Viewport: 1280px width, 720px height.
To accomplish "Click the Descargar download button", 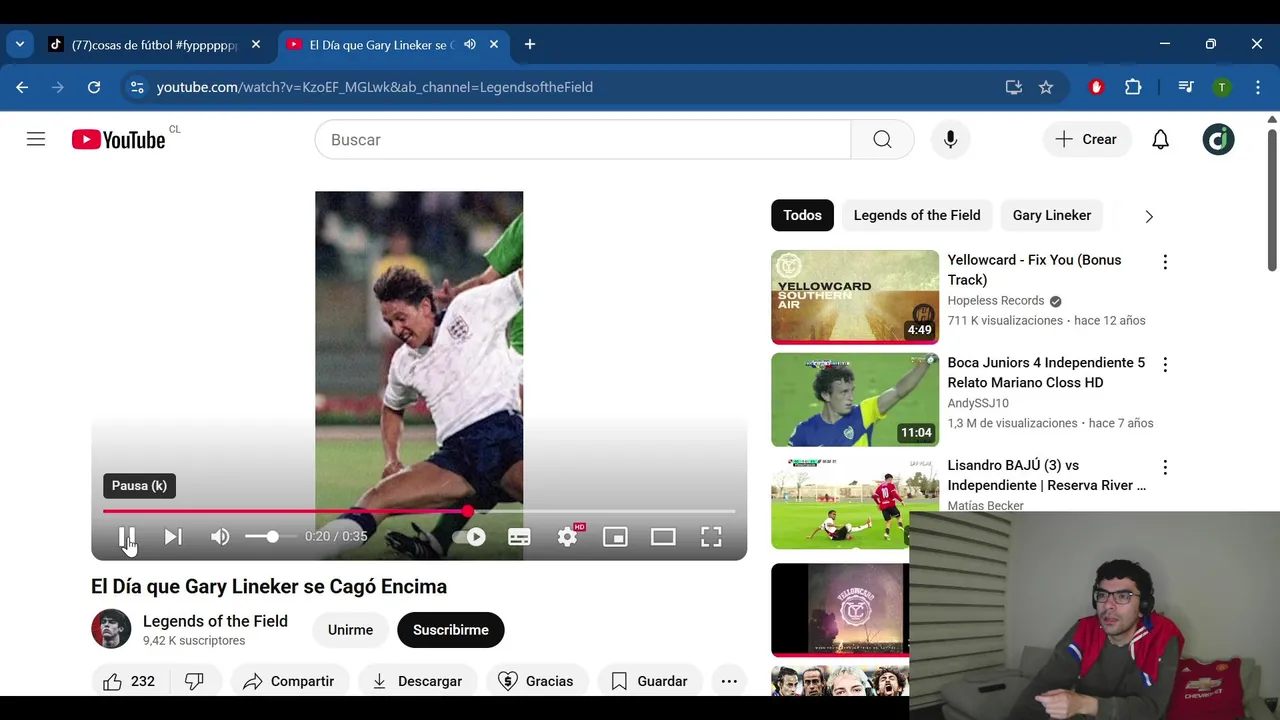I will click(x=417, y=681).
